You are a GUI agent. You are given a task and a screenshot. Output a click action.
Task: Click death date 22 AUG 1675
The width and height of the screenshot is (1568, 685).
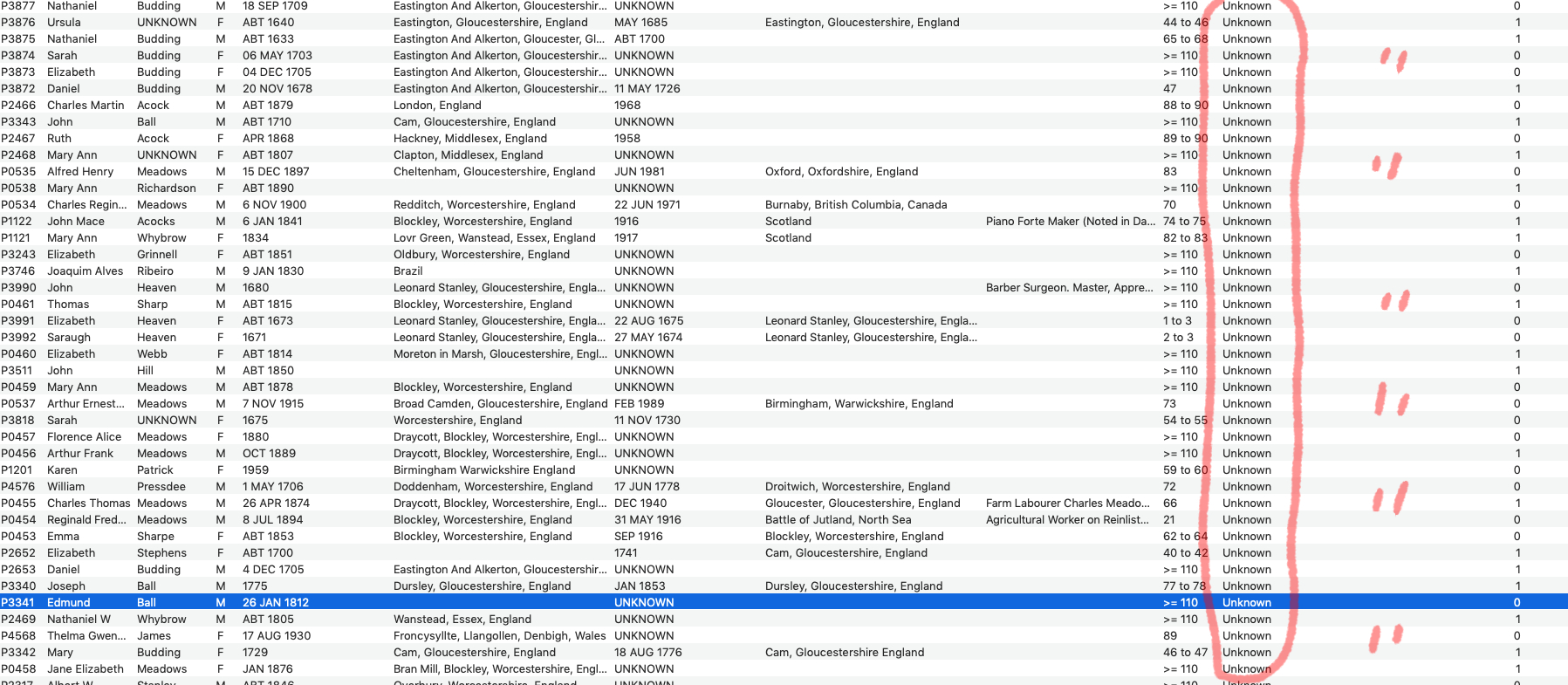point(649,321)
